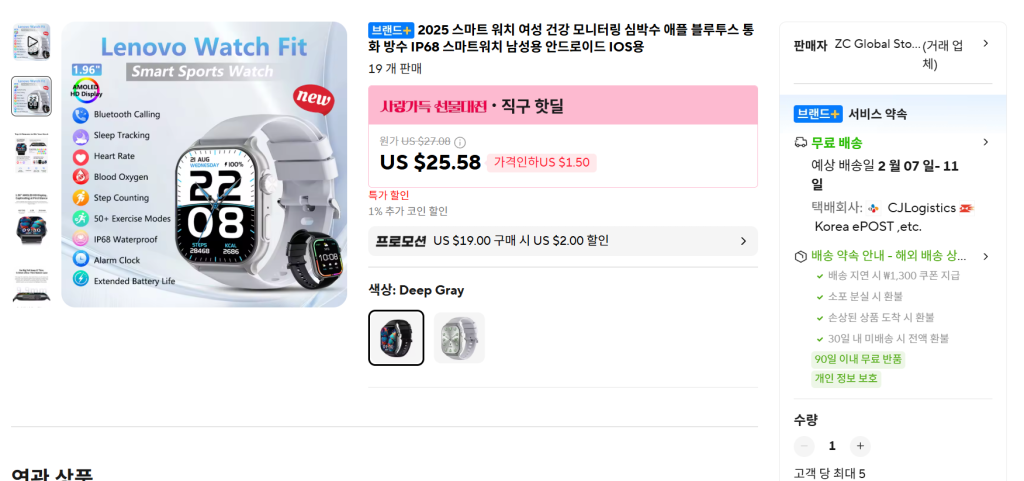This screenshot has width=1024, height=481.
Task: Select the light gray watch color option
Action: click(x=459, y=338)
